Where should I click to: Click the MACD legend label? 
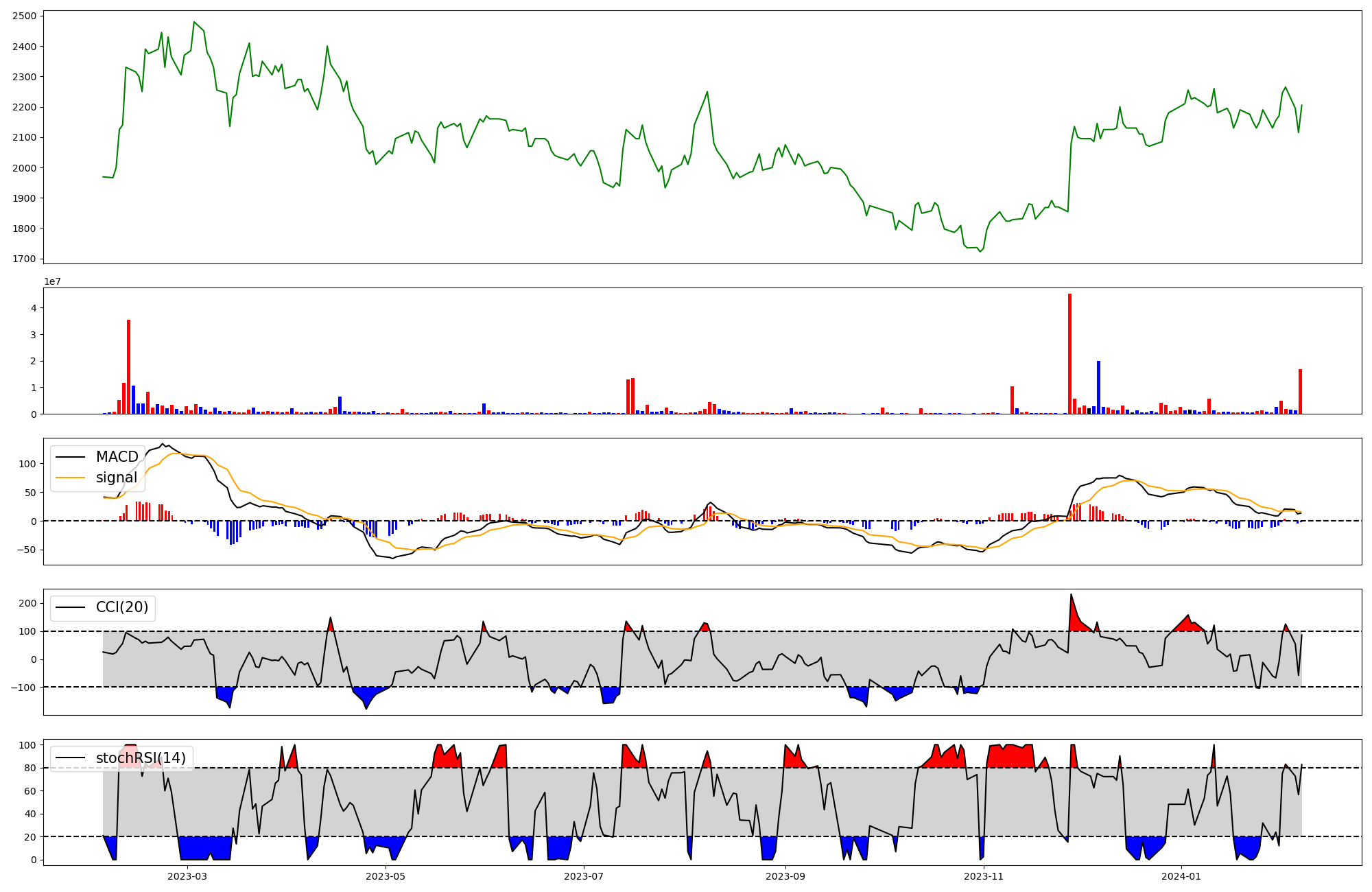pos(117,457)
